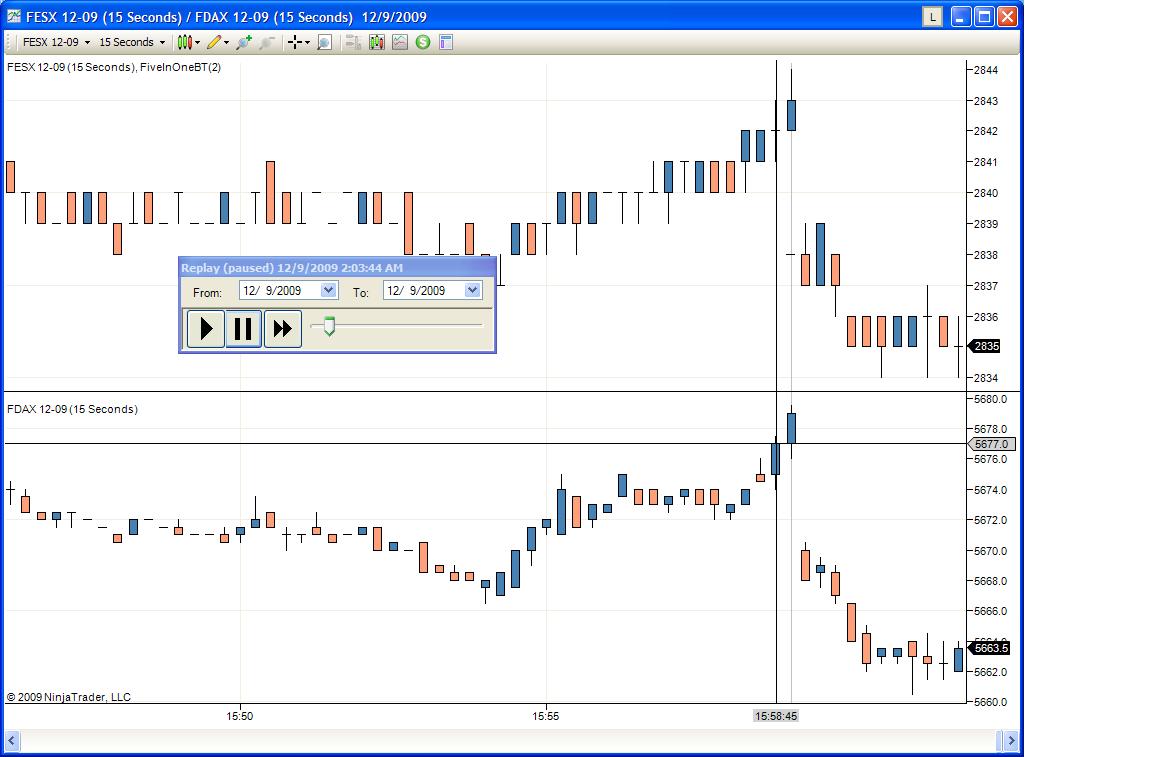
Task: Open the chart properties icon
Action: click(x=445, y=43)
